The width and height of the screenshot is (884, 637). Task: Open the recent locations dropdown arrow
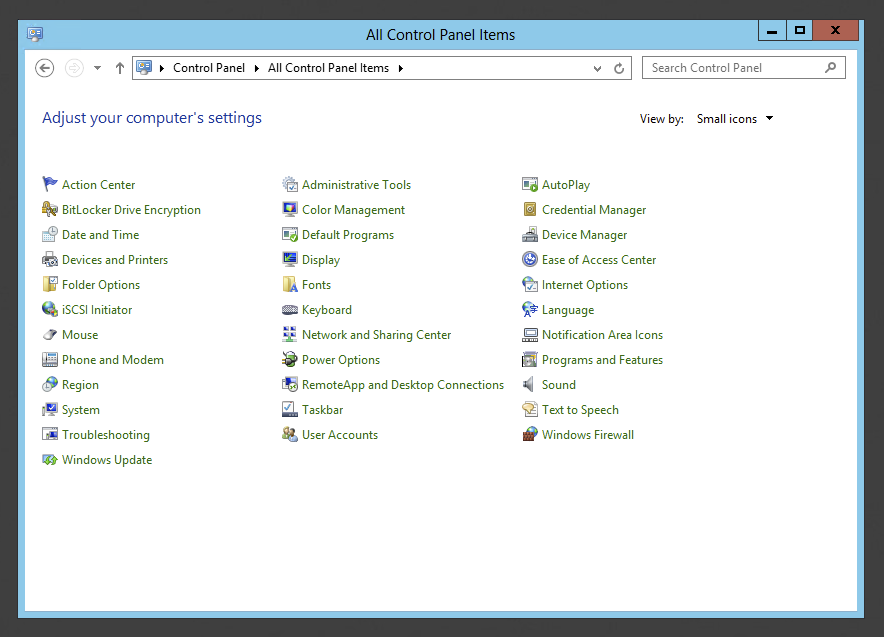coord(97,68)
